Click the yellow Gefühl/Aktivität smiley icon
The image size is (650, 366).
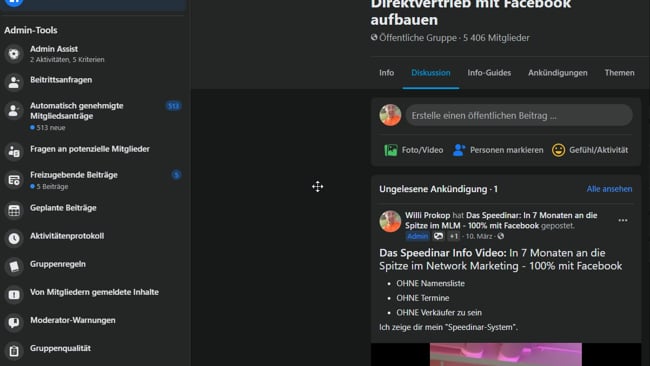click(x=558, y=150)
